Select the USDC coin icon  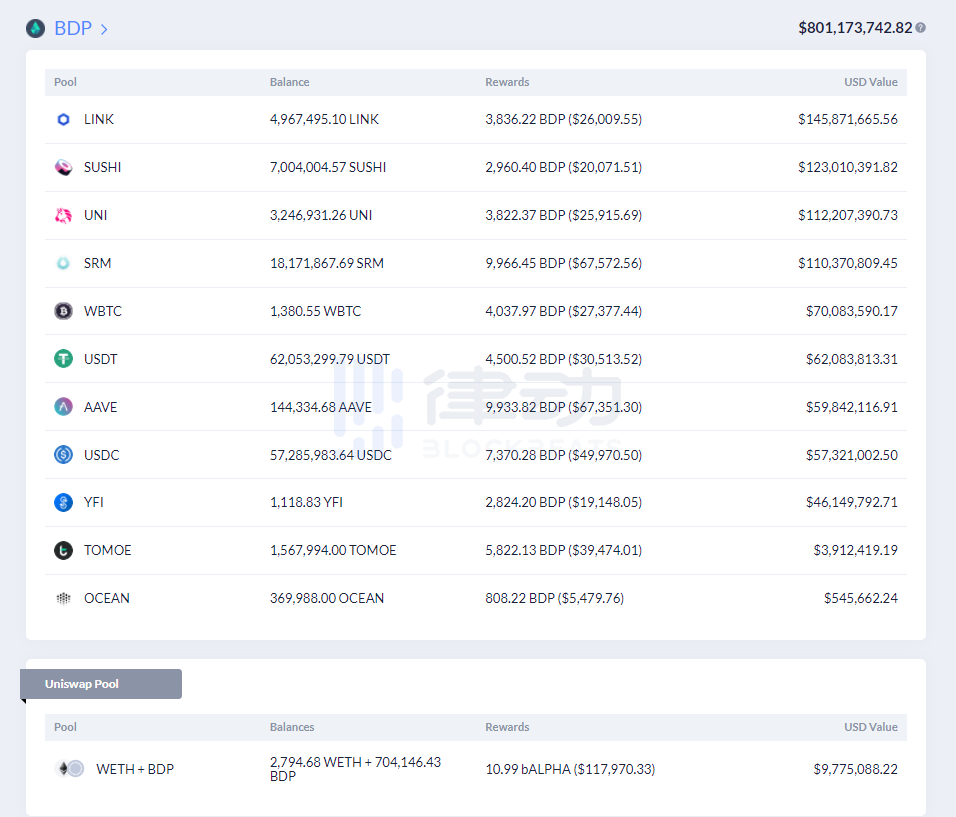(63, 455)
